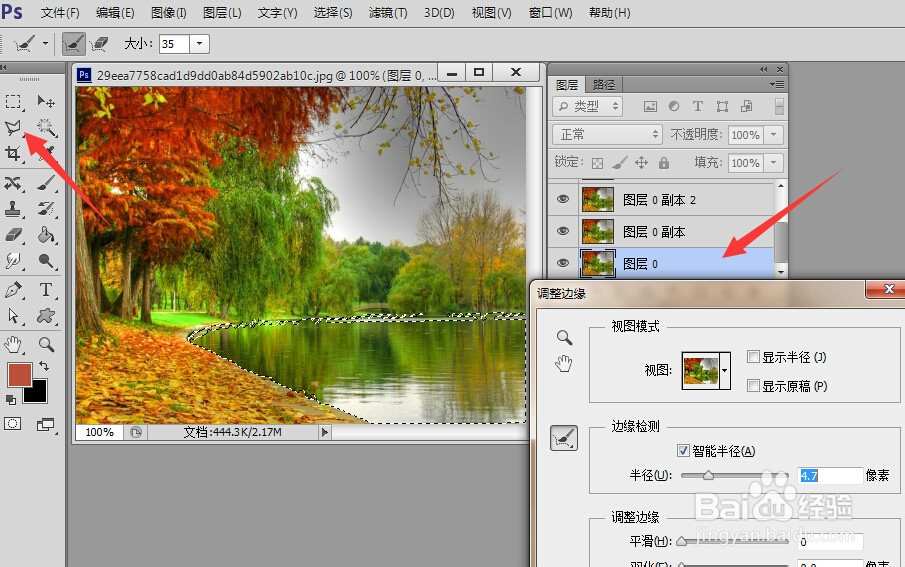Change the screen mode
This screenshot has height=567, width=905.
click(46, 425)
